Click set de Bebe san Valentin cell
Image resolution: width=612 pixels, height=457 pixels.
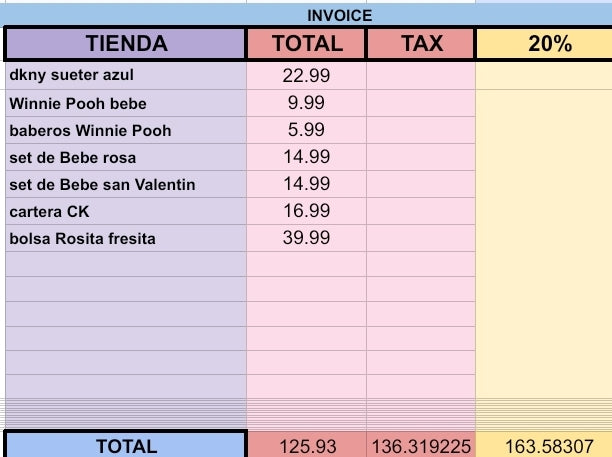click(126, 184)
